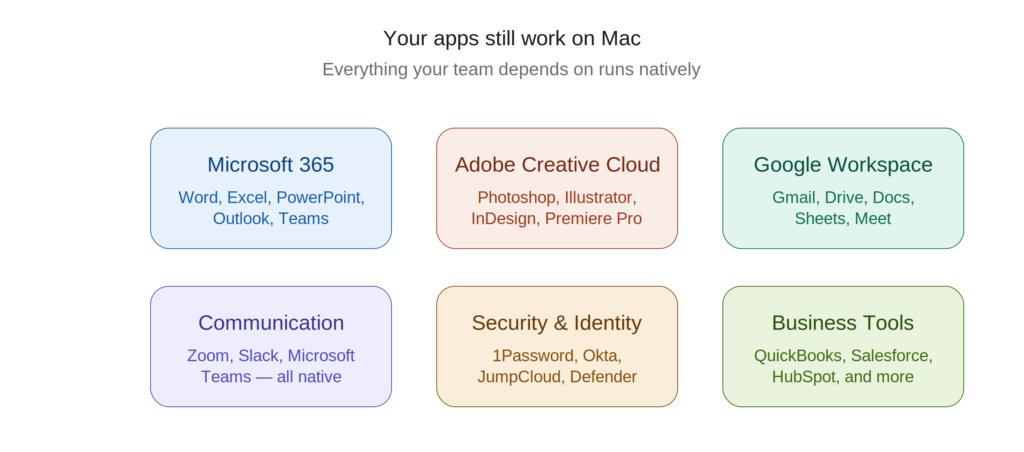This screenshot has width=1024, height=452.
Task: Click the "Teams — all native" text line
Action: (x=271, y=377)
